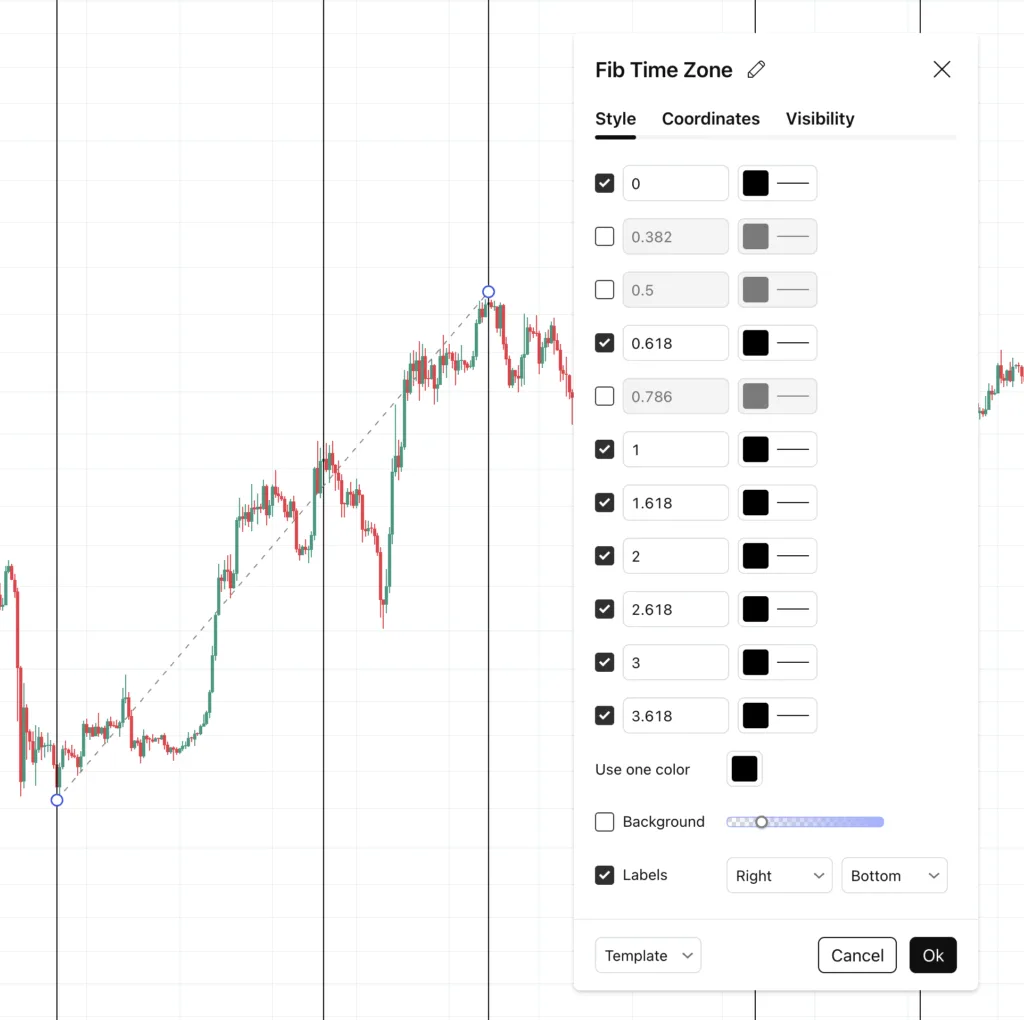Open the Template dropdown
Screen dimensions: 1024x1020
click(x=647, y=955)
